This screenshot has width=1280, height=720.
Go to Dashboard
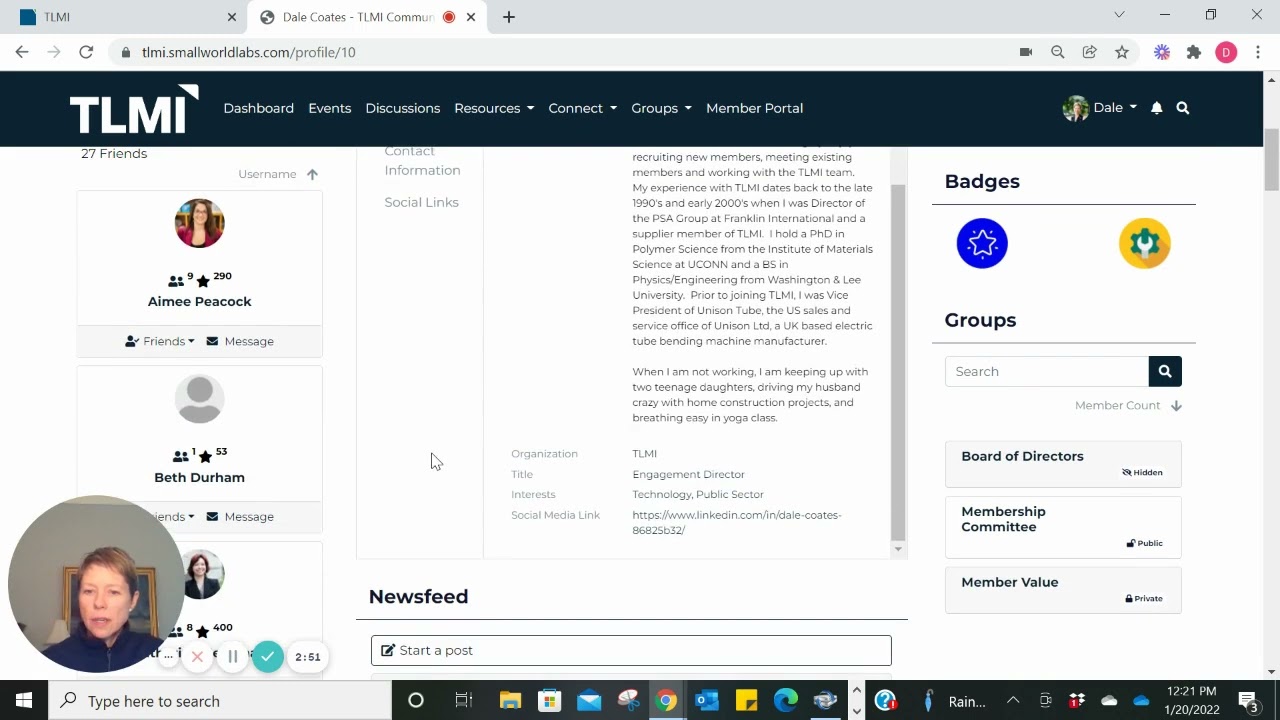[x=258, y=108]
